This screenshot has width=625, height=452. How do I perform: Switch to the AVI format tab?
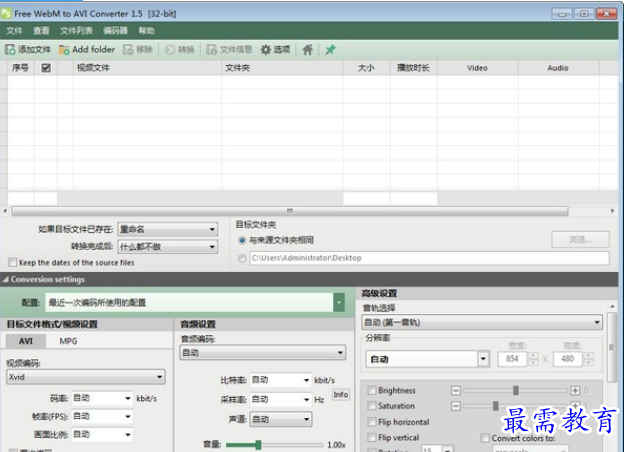(26, 341)
